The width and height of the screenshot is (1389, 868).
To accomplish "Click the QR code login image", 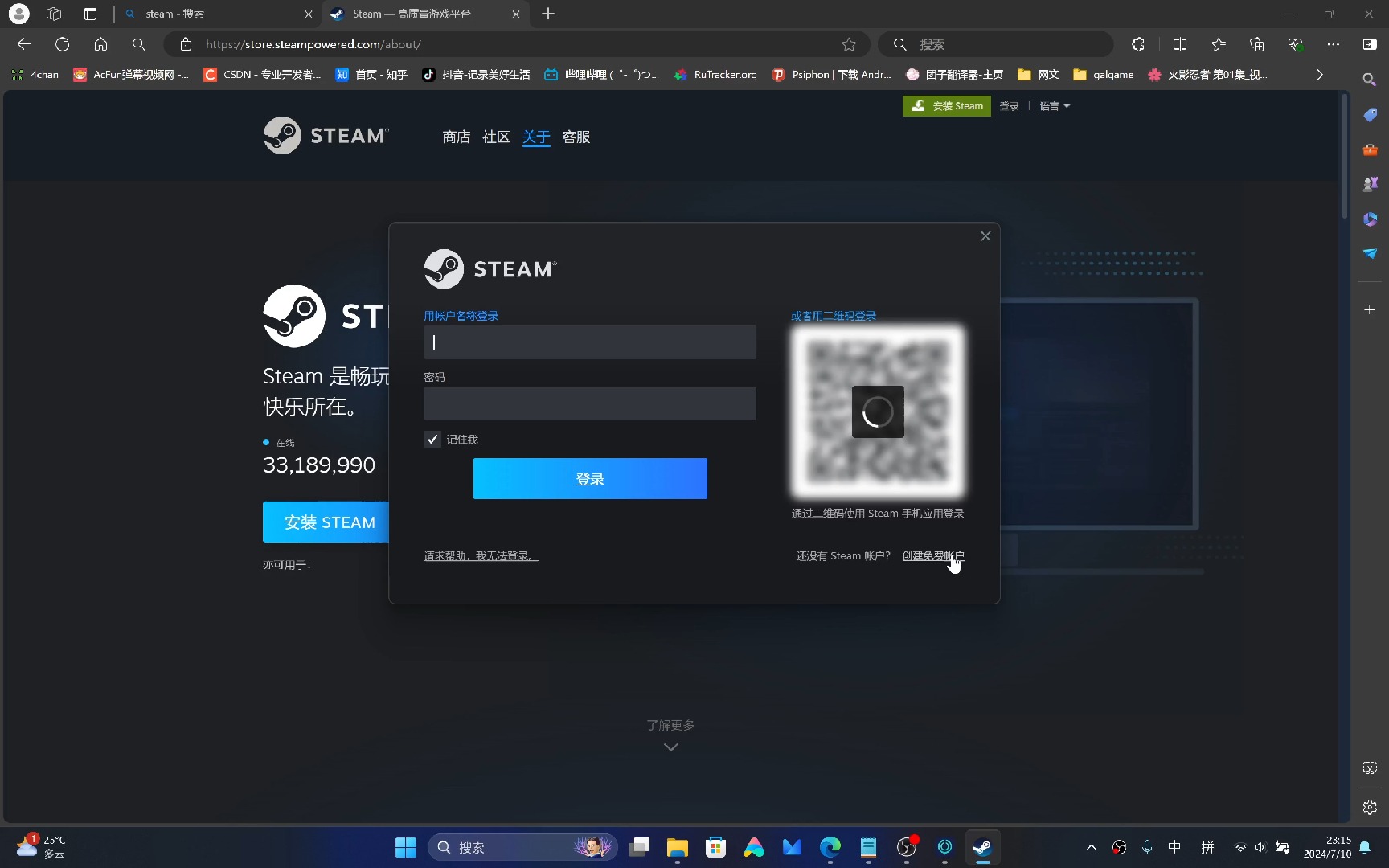I will [878, 411].
